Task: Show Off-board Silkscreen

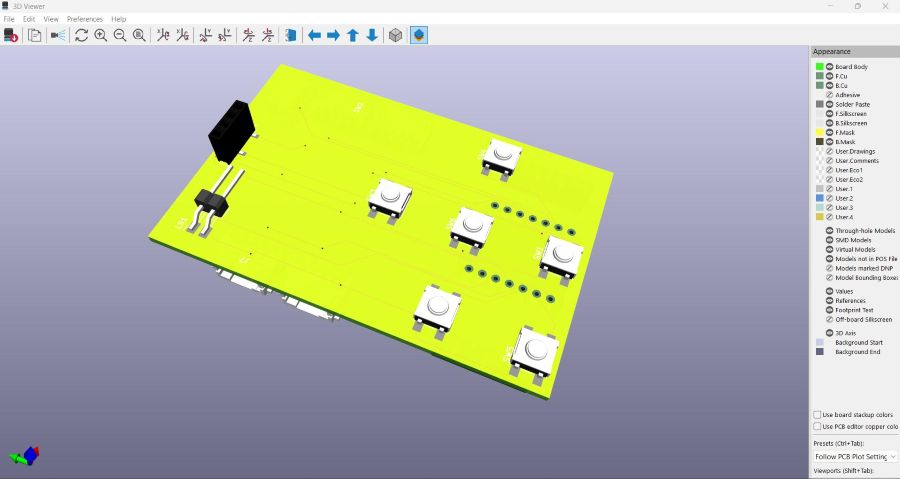Action: click(x=829, y=320)
